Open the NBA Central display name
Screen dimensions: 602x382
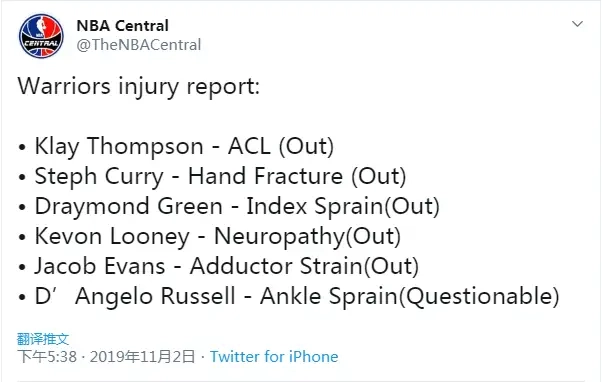(x=122, y=26)
